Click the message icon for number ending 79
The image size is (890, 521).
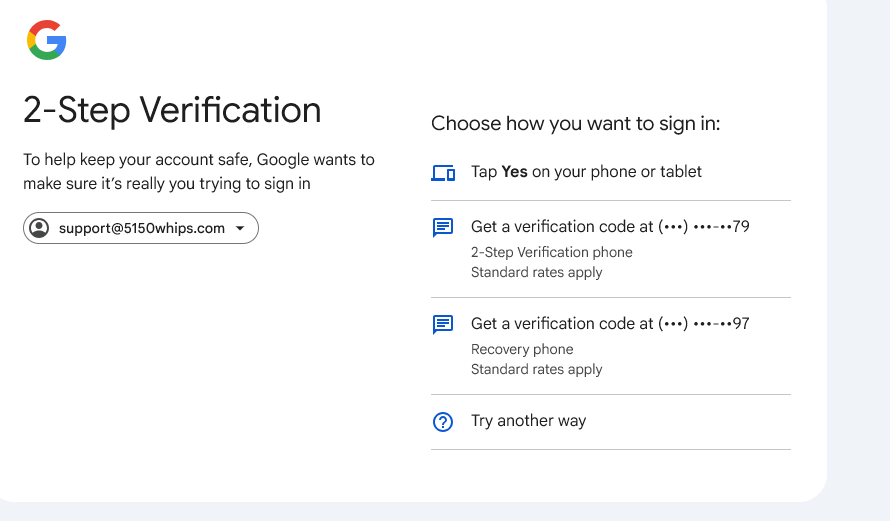443,228
